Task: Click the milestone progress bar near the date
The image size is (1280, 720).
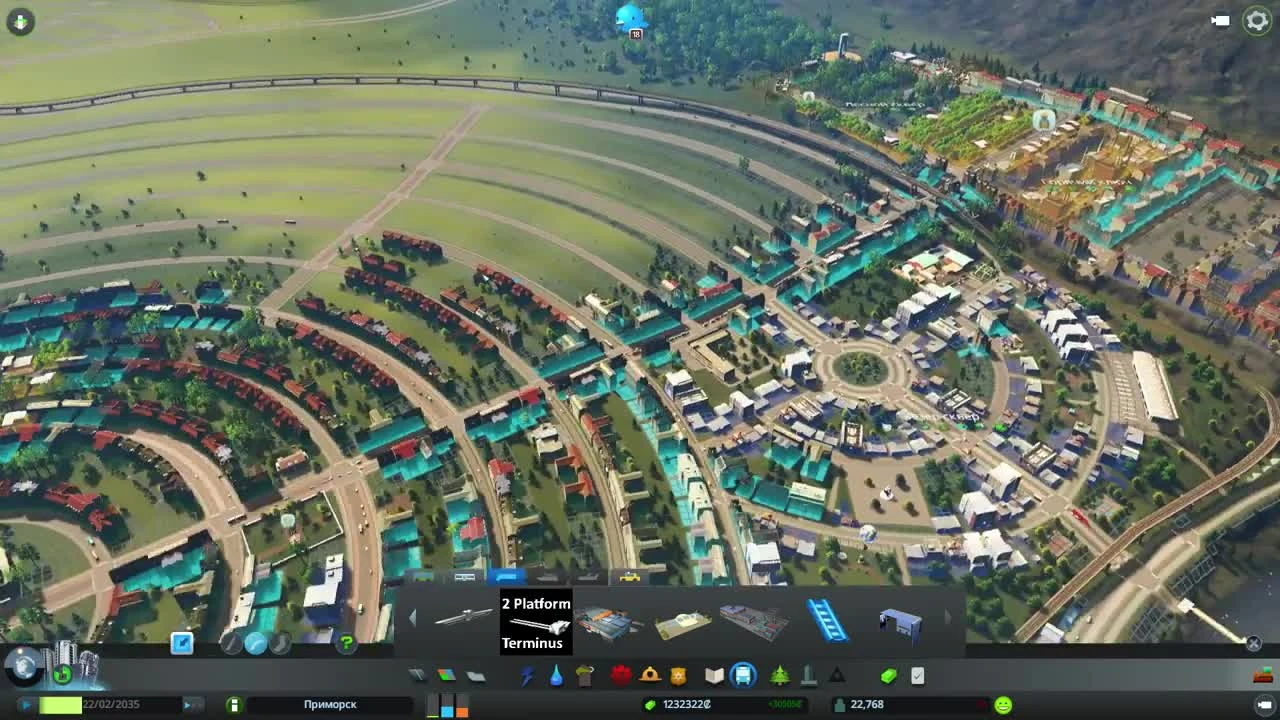Action: [60, 704]
